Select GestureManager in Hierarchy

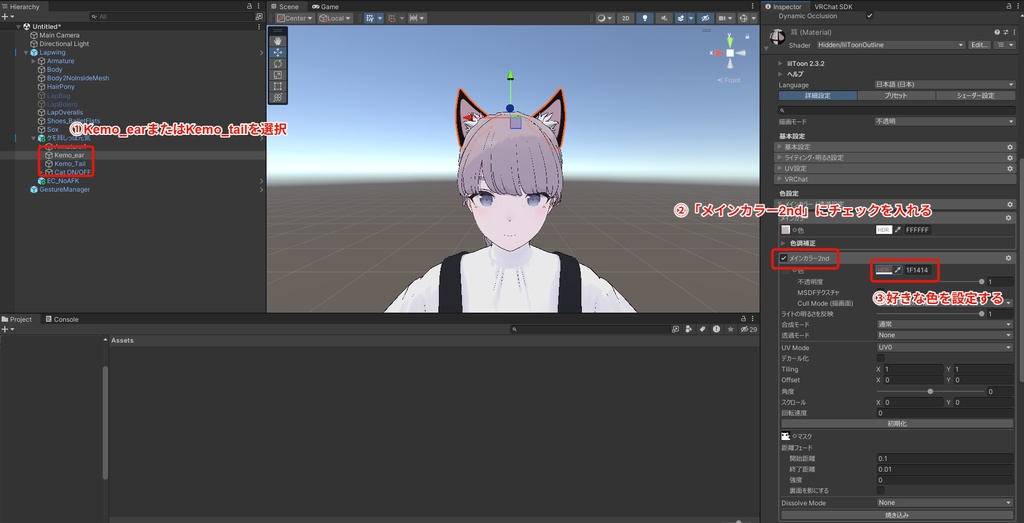(x=65, y=189)
